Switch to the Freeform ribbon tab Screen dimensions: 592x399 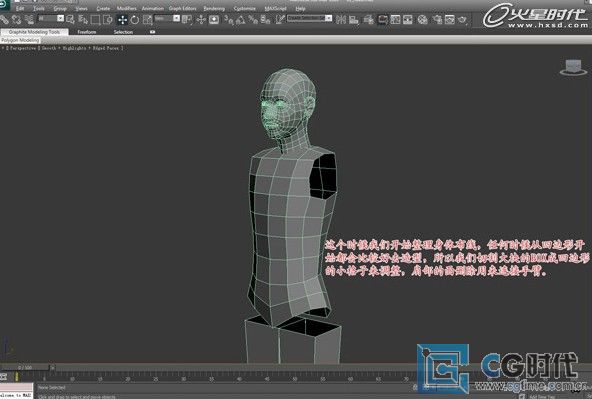[86, 32]
